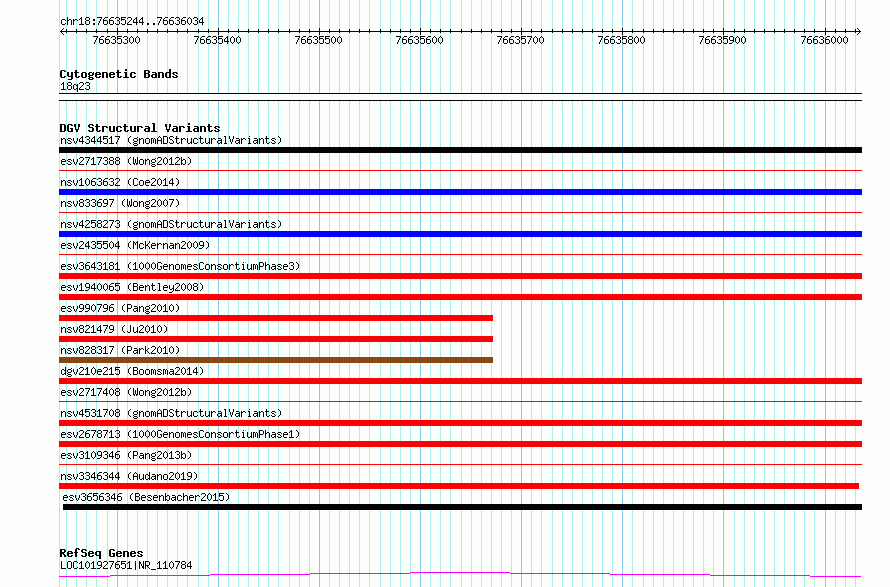This screenshot has height=587, width=890.
Task: Open variant nsv821479 (Ju2010)
Action: tap(114, 329)
